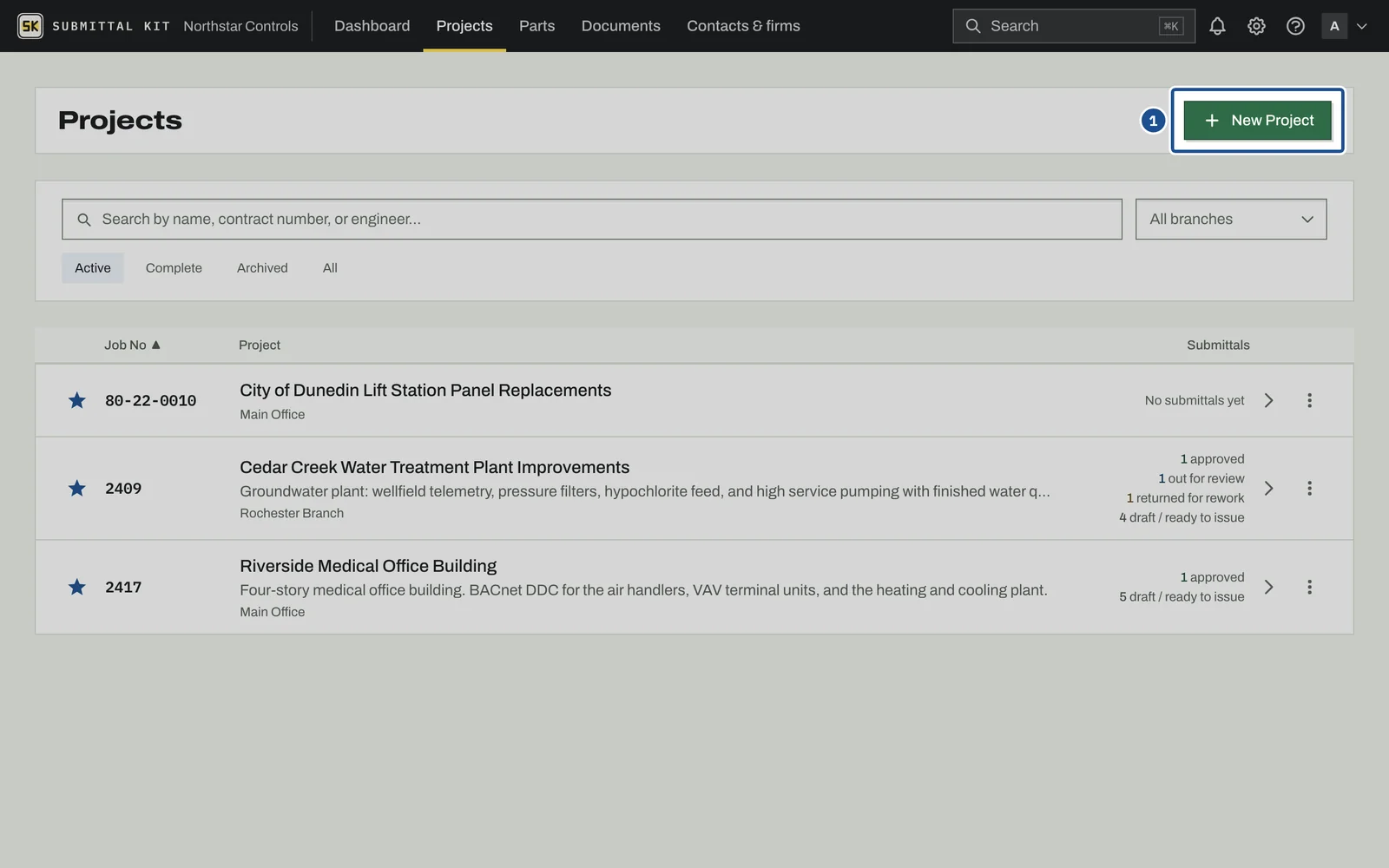
Task: Open settings gear icon
Action: click(x=1256, y=26)
